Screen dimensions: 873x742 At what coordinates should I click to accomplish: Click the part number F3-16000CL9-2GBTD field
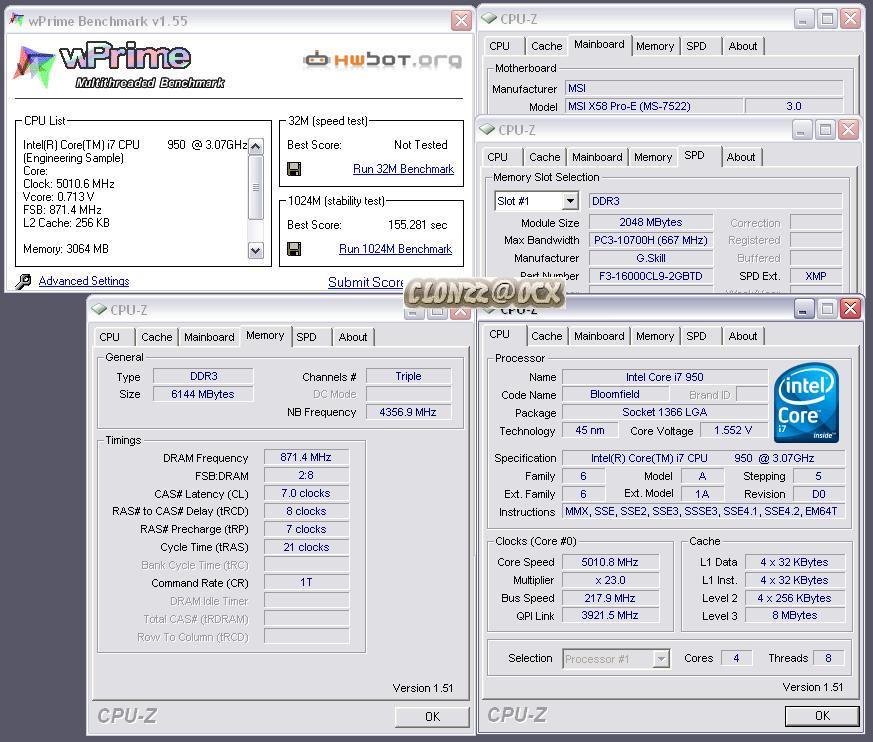click(x=650, y=276)
